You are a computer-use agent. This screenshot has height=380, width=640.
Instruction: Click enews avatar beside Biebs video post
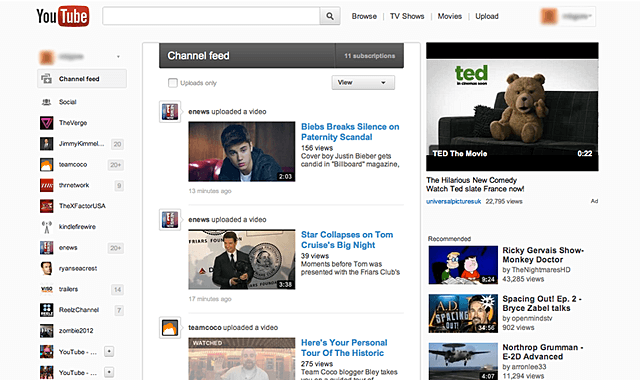[x=170, y=112]
